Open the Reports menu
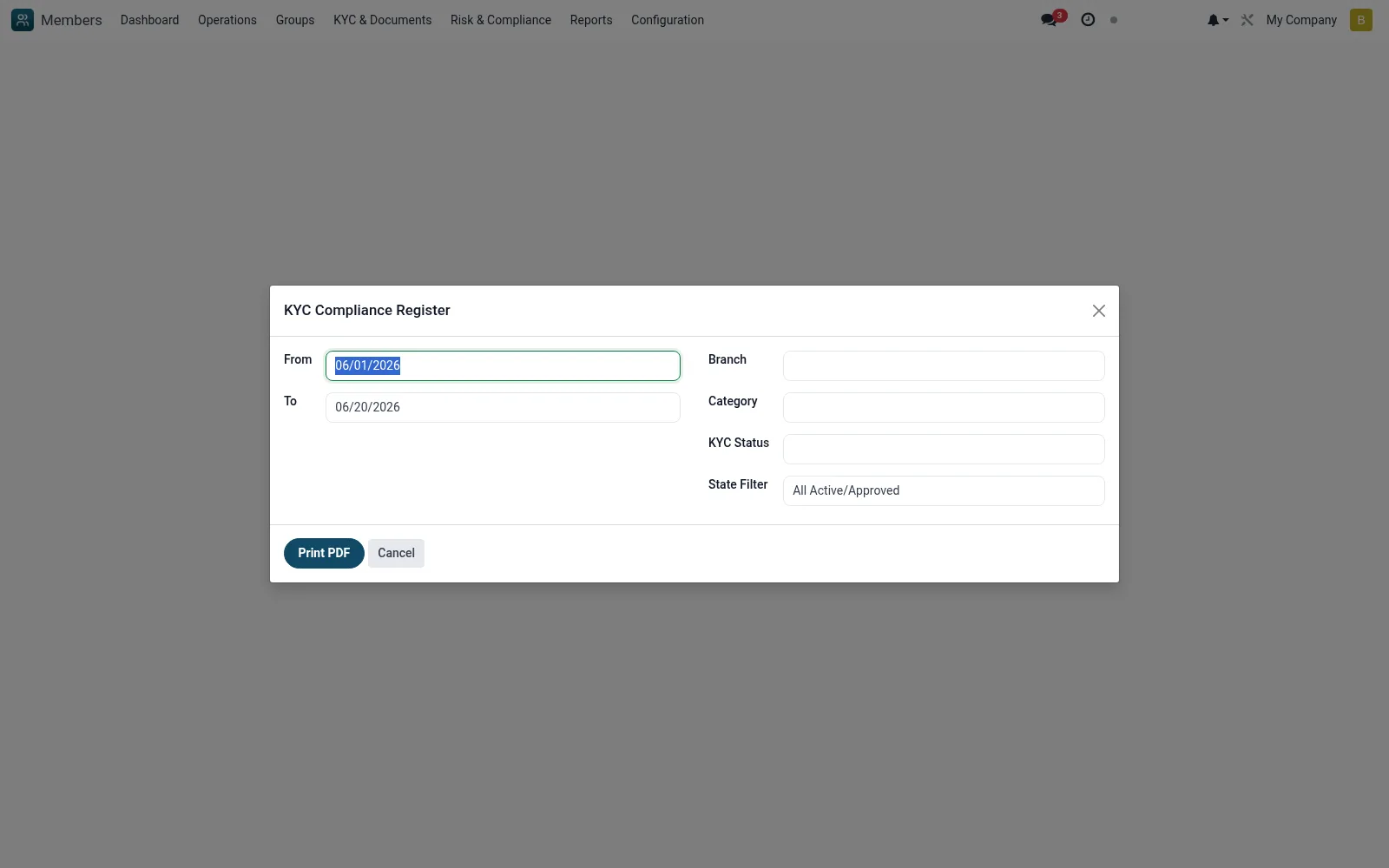Viewport: 1389px width, 868px height. pos(591,20)
